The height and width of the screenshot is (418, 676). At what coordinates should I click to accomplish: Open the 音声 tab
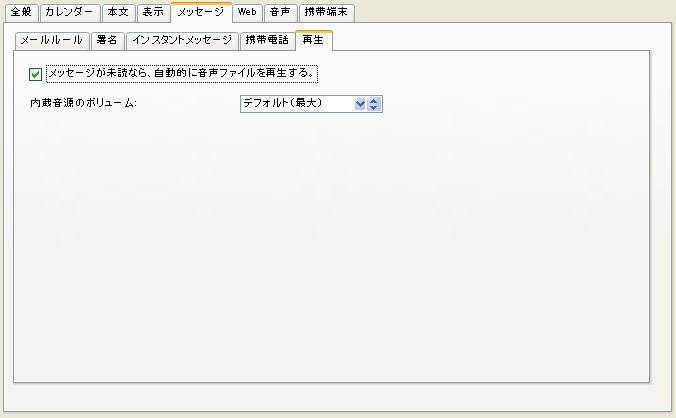(x=281, y=12)
